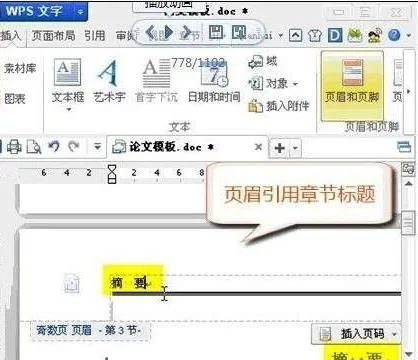Click the vertical scrollbar up arrow
Viewport: 418px width, 360px height.
click(409, 183)
